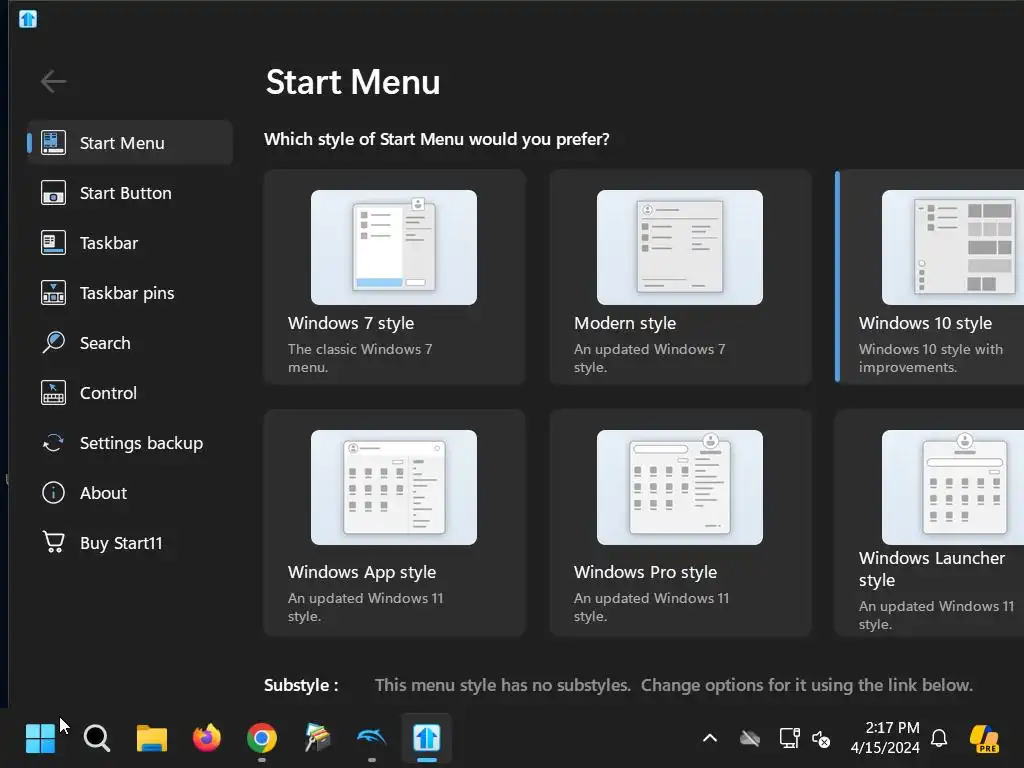Viewport: 1024px width, 768px height.
Task: Click the Control keyboard sidebar icon
Action: point(53,392)
